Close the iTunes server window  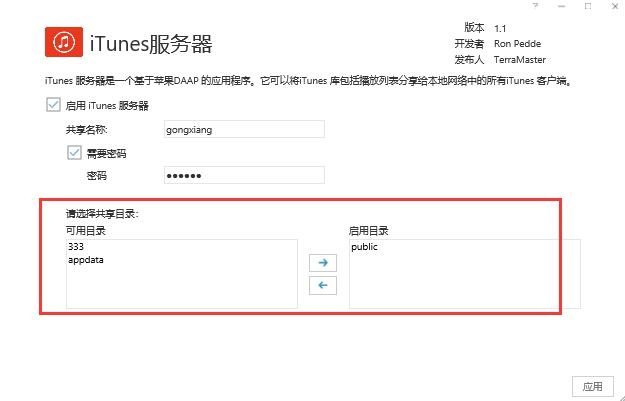[613, 6]
